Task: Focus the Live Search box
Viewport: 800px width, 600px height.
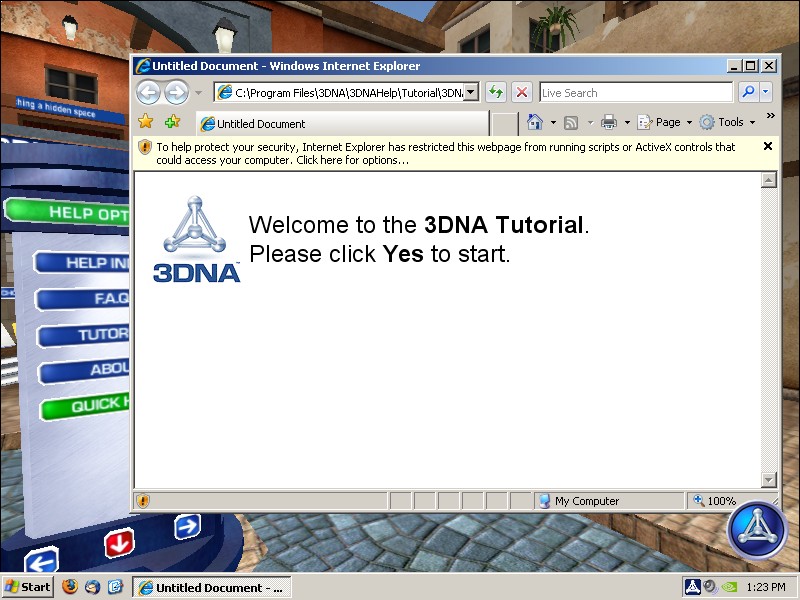Action: [x=636, y=93]
